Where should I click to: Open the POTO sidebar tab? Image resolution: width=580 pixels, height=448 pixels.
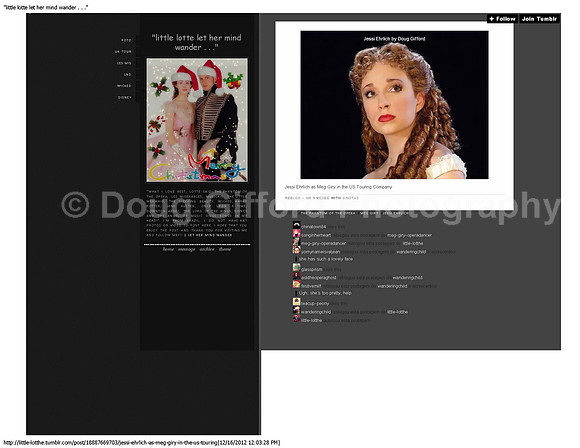126,40
